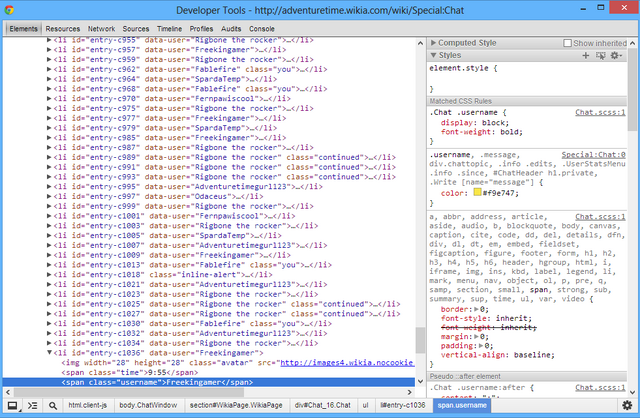The height and width of the screenshot is (418, 640).
Task: Expand the padding property shorthand arrow
Action: [481, 346]
